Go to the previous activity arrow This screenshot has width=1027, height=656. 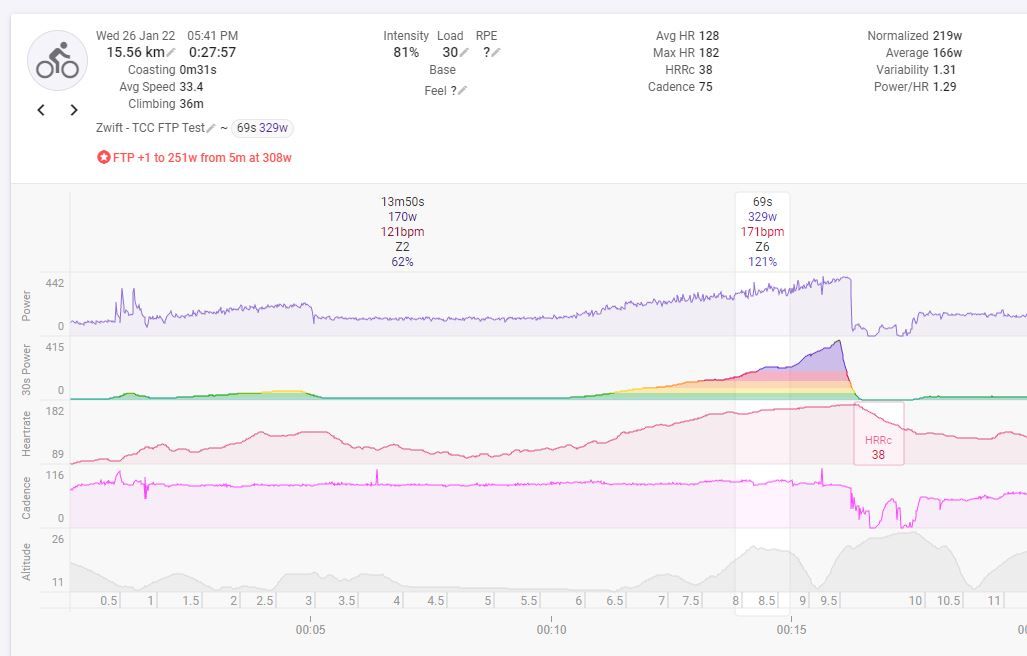click(x=41, y=110)
